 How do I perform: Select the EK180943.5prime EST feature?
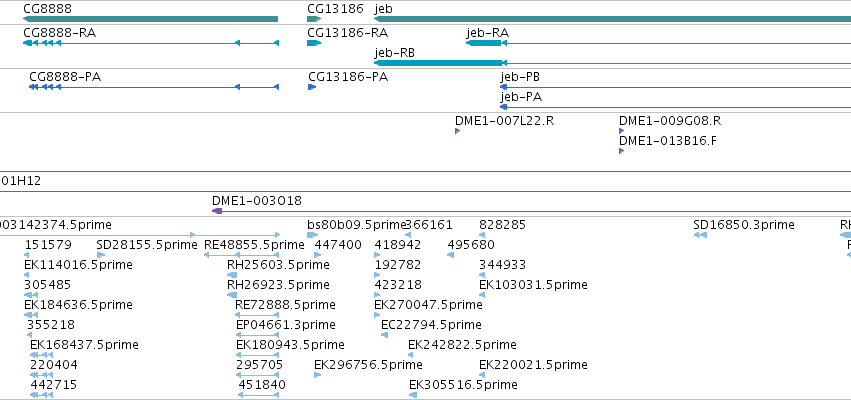pyautogui.click(x=257, y=355)
